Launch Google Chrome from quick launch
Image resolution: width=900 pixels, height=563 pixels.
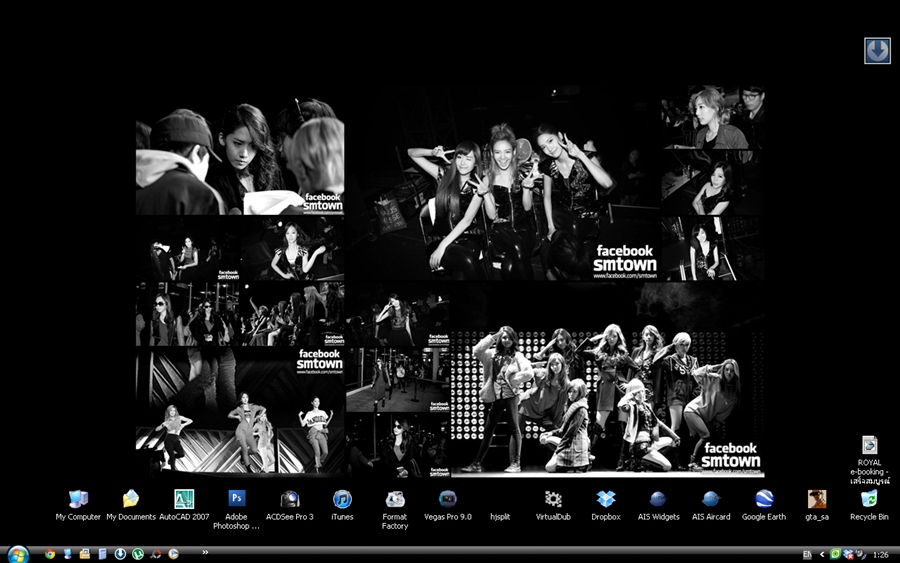coord(50,554)
